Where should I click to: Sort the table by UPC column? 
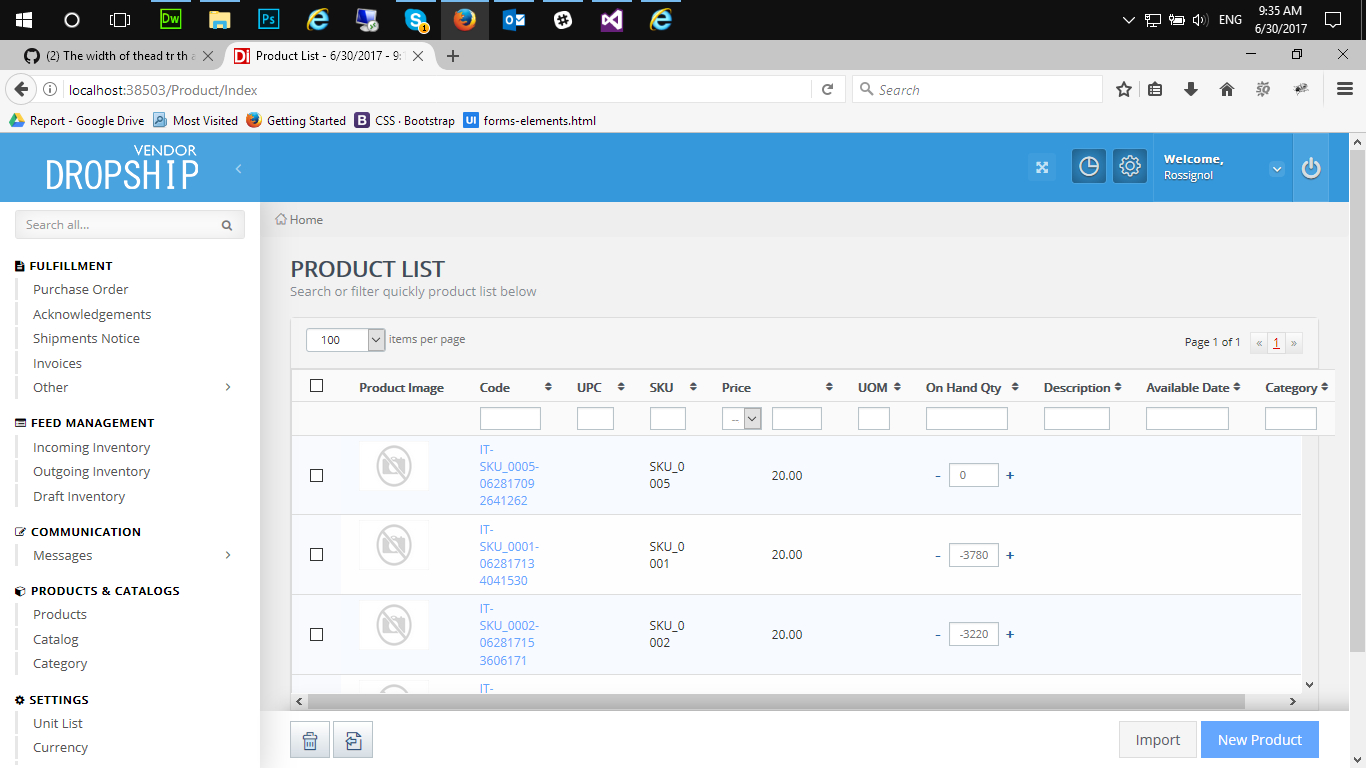click(x=621, y=387)
